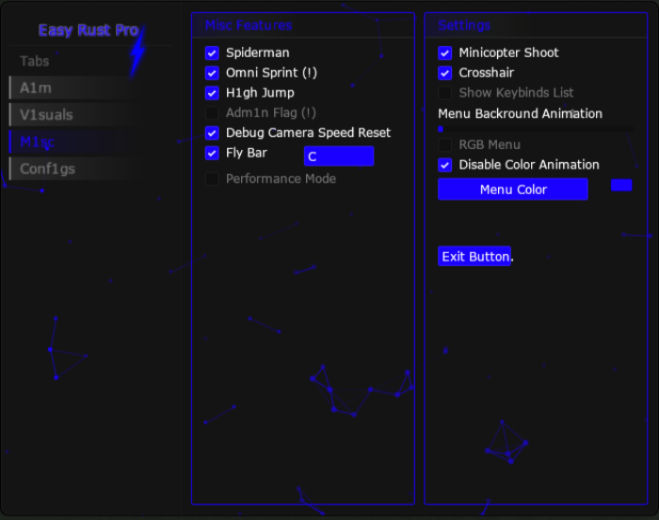
Task: Disable the H1gh Jump checkbox
Action: (x=212, y=93)
